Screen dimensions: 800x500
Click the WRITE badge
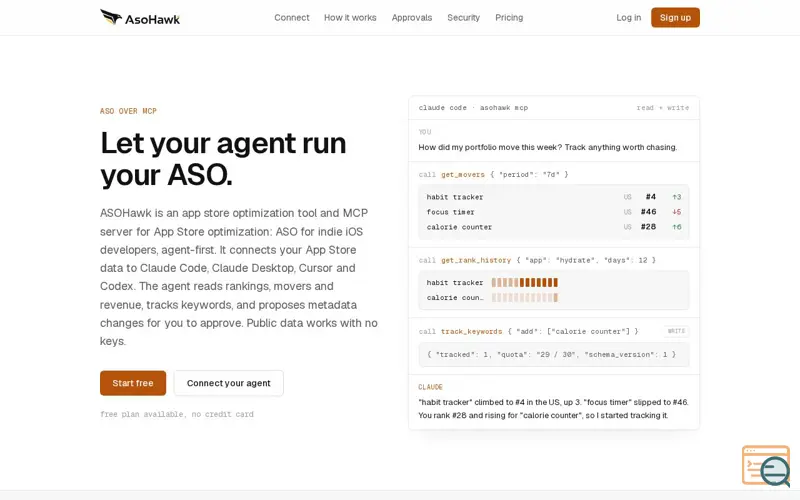pos(676,331)
